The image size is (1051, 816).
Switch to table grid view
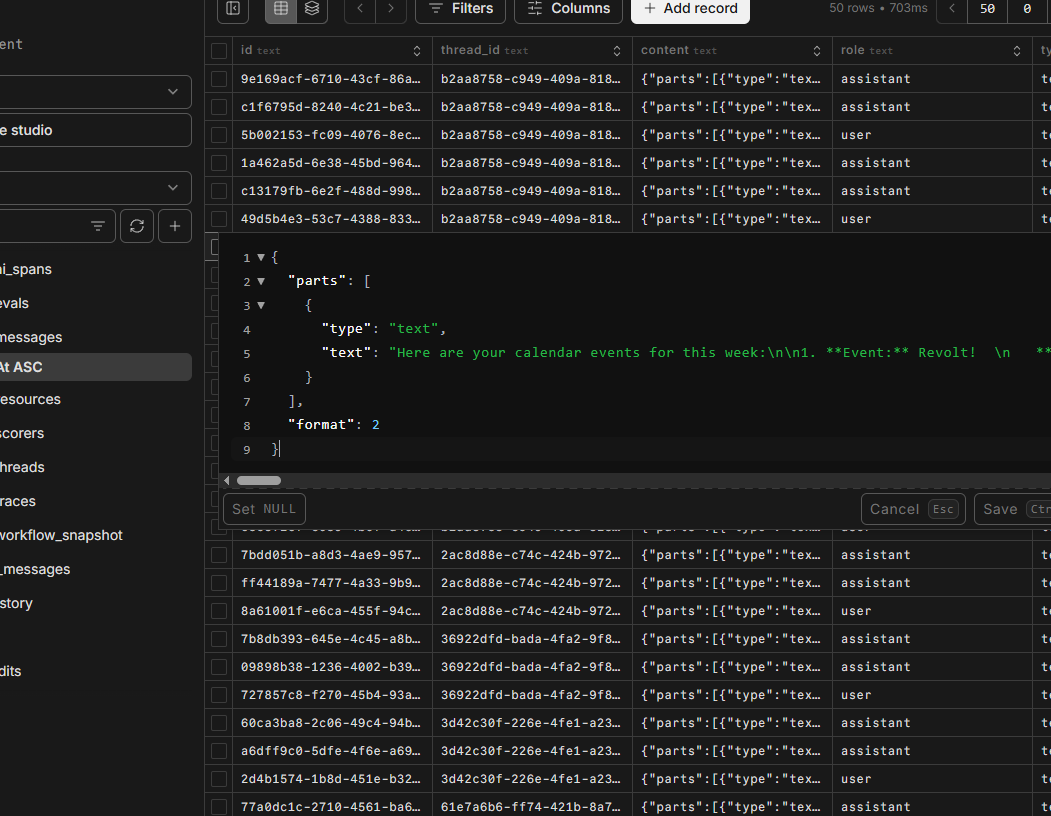click(281, 9)
